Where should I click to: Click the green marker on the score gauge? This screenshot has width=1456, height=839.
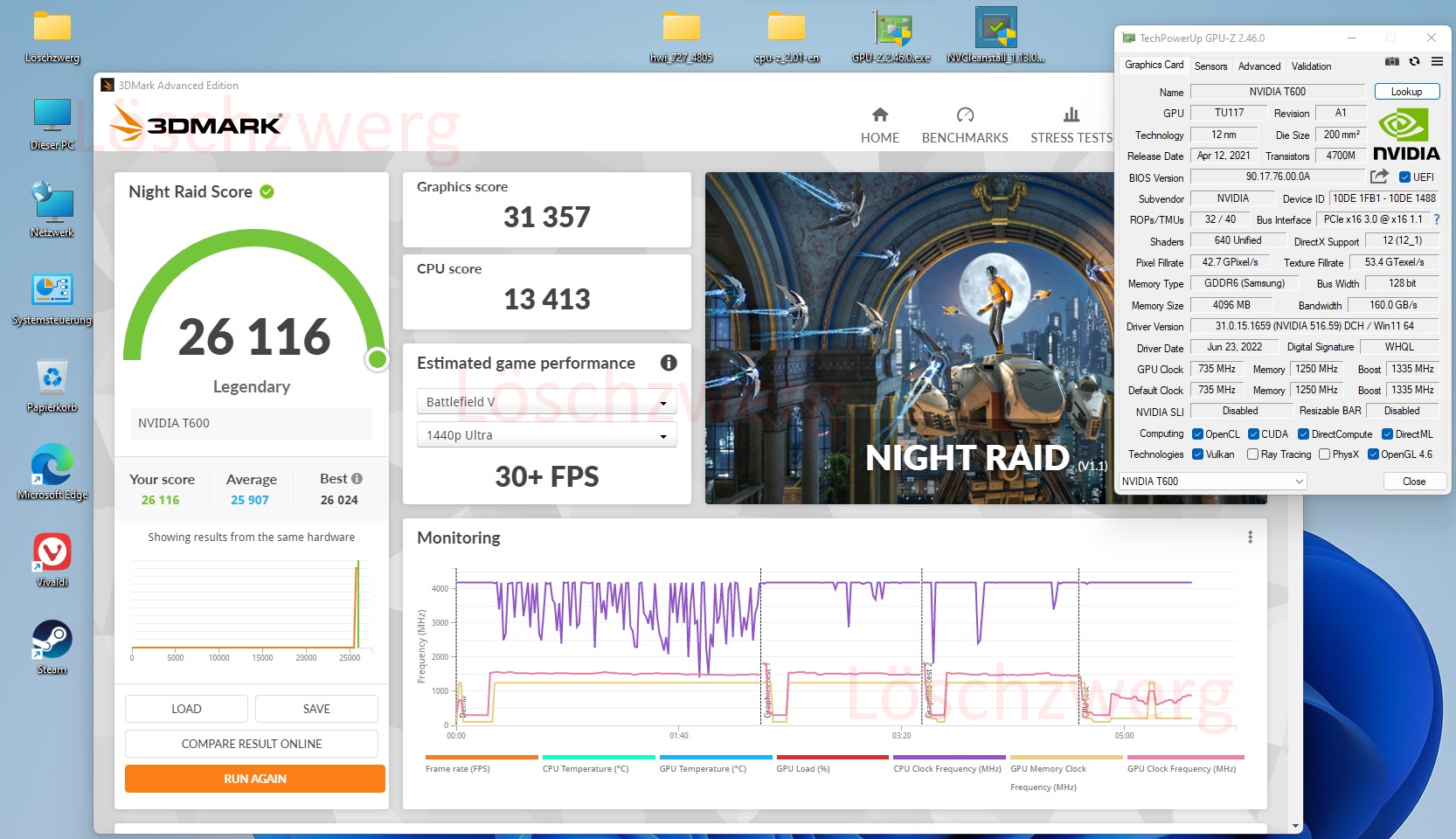(378, 358)
